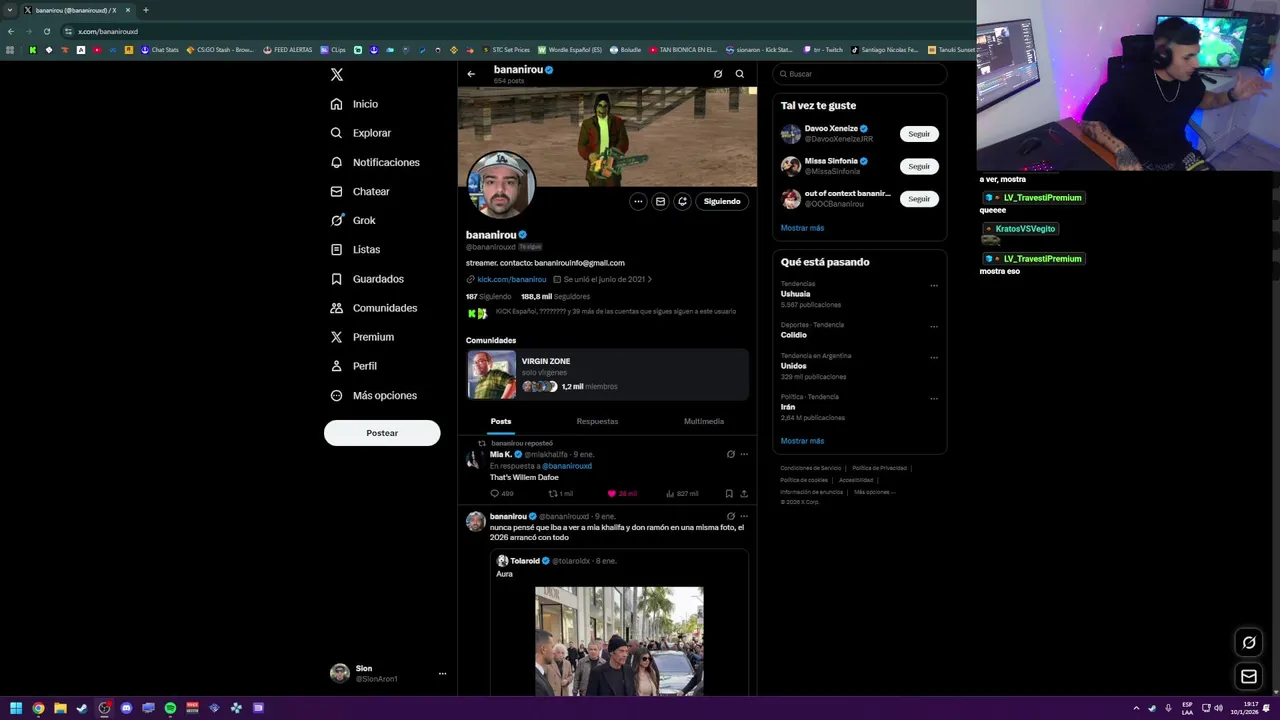Open Grok icon on Mia K. post
This screenshot has height=720, width=1280.
pyautogui.click(x=731, y=454)
